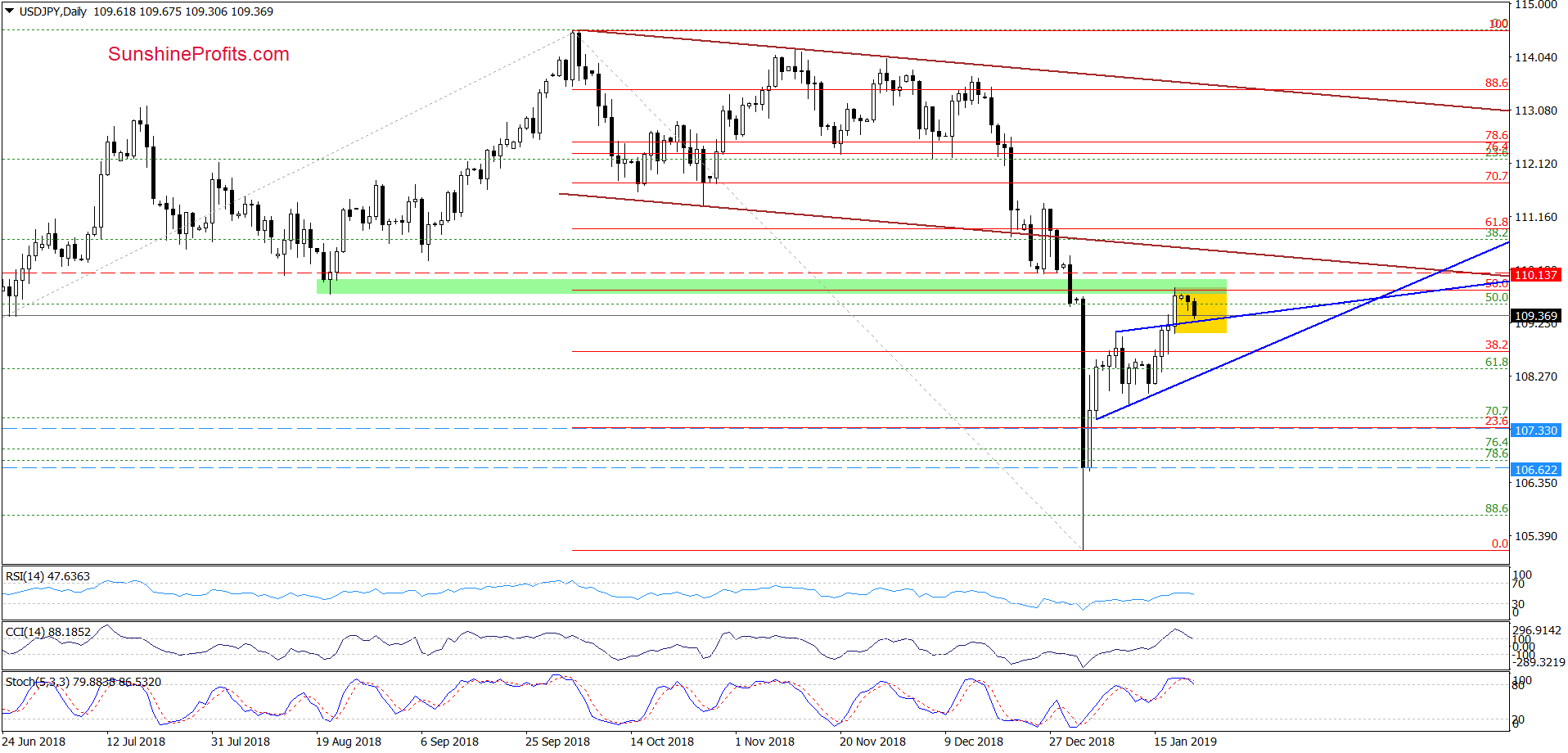
Task: Click the 1 Nov 2018 date label
Action: click(x=764, y=742)
